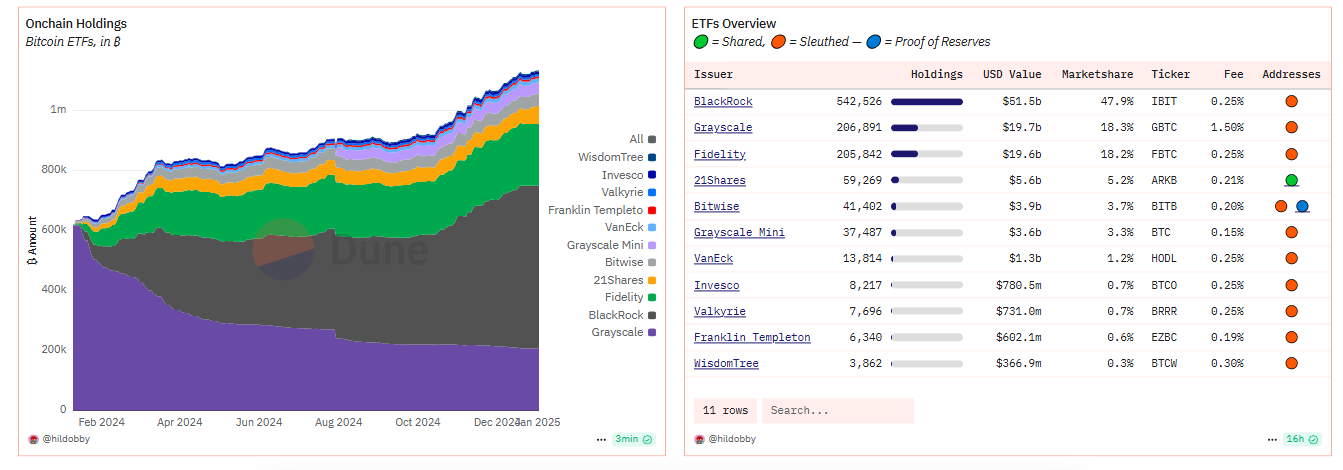This screenshot has width=1343, height=470.
Task: Toggle VanEck series in chart legend
Action: point(631,227)
